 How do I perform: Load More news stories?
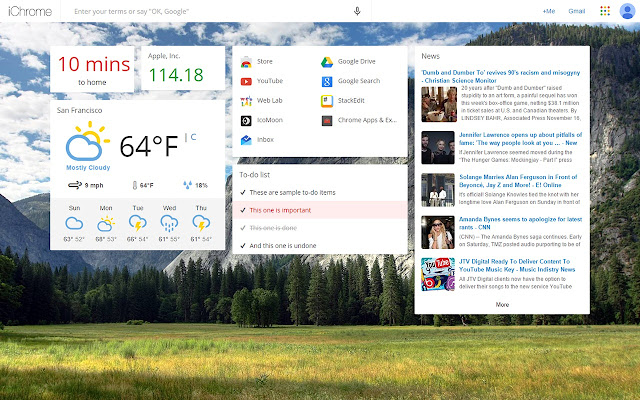(x=502, y=304)
